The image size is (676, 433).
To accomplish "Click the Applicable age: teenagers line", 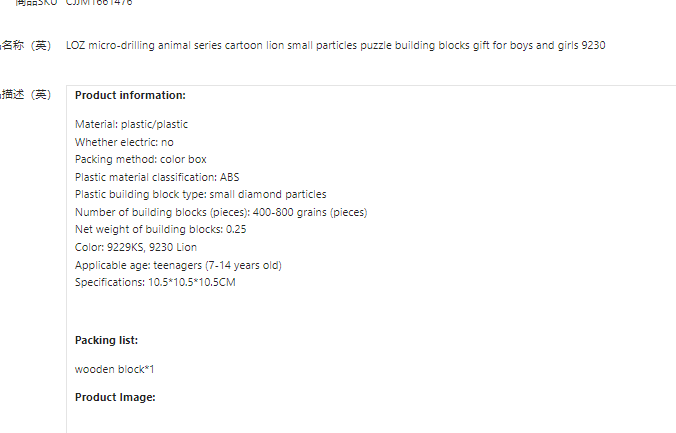I will tap(178, 265).
